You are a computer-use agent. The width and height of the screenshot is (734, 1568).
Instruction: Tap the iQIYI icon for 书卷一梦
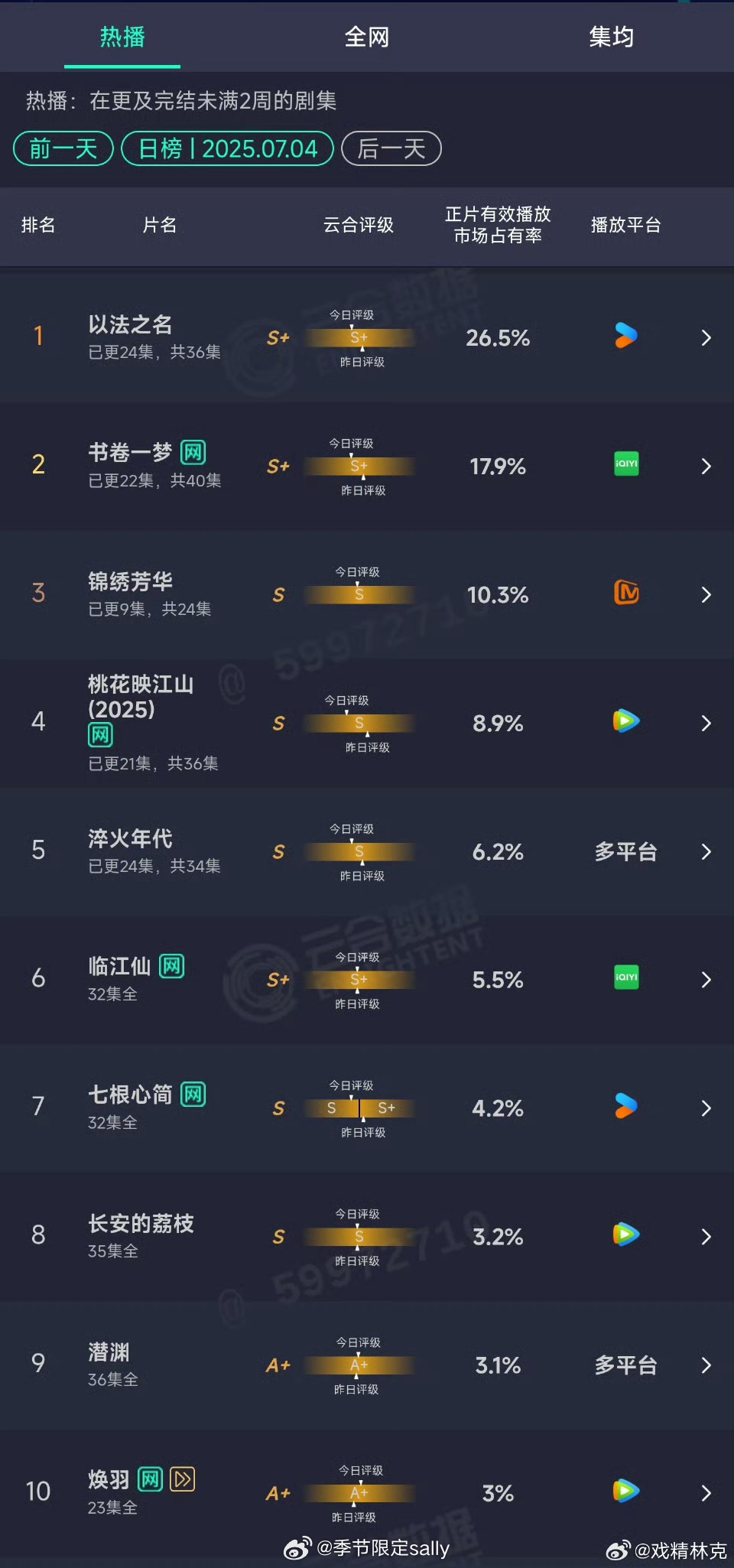tap(626, 464)
